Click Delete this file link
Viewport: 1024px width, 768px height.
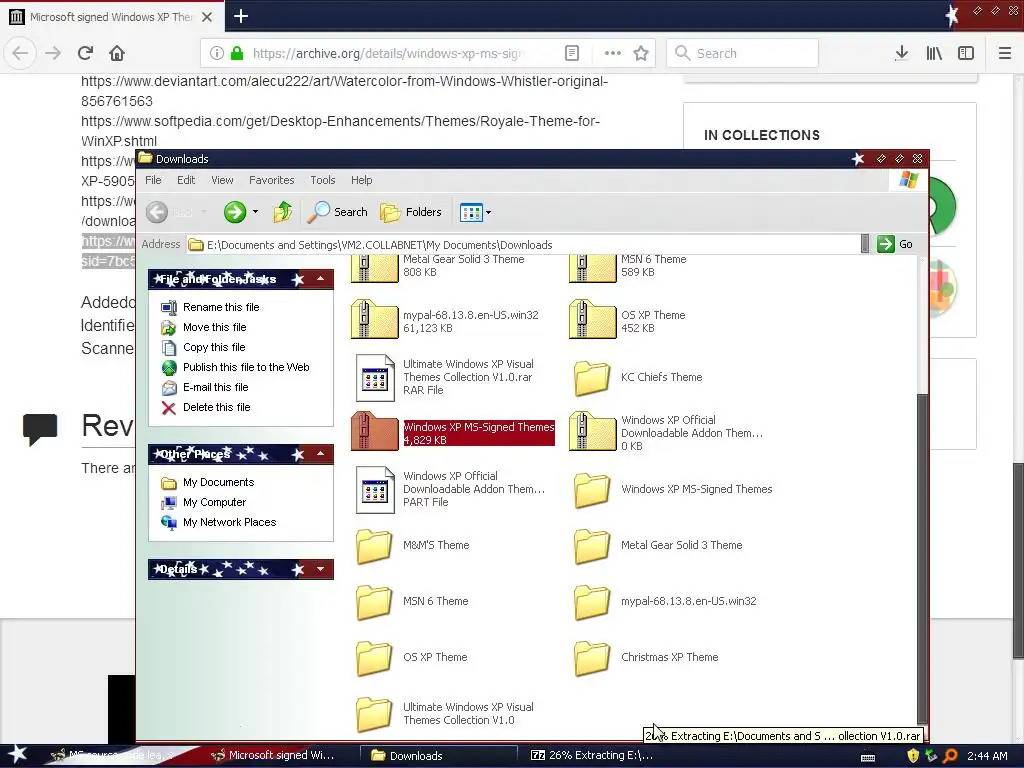point(216,407)
